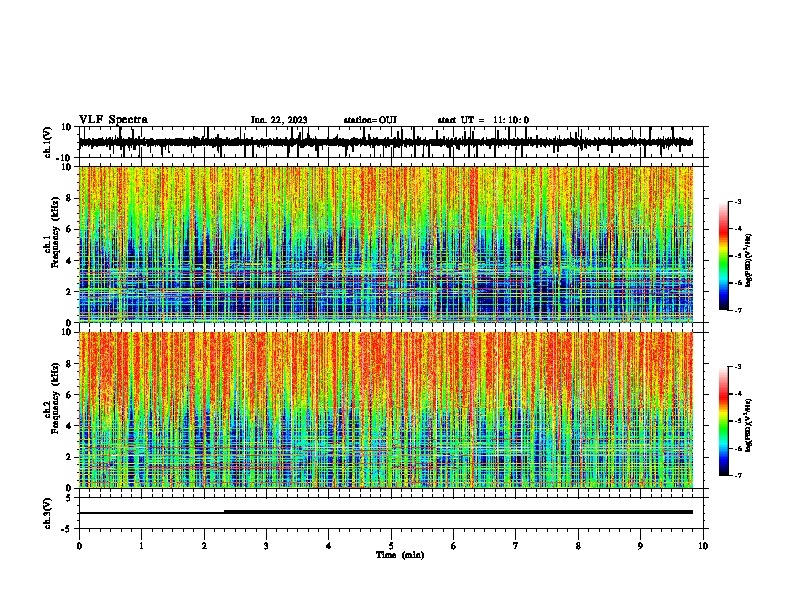Click time axis tick label 8
Viewport: 792px width, 612px height.
(578, 546)
